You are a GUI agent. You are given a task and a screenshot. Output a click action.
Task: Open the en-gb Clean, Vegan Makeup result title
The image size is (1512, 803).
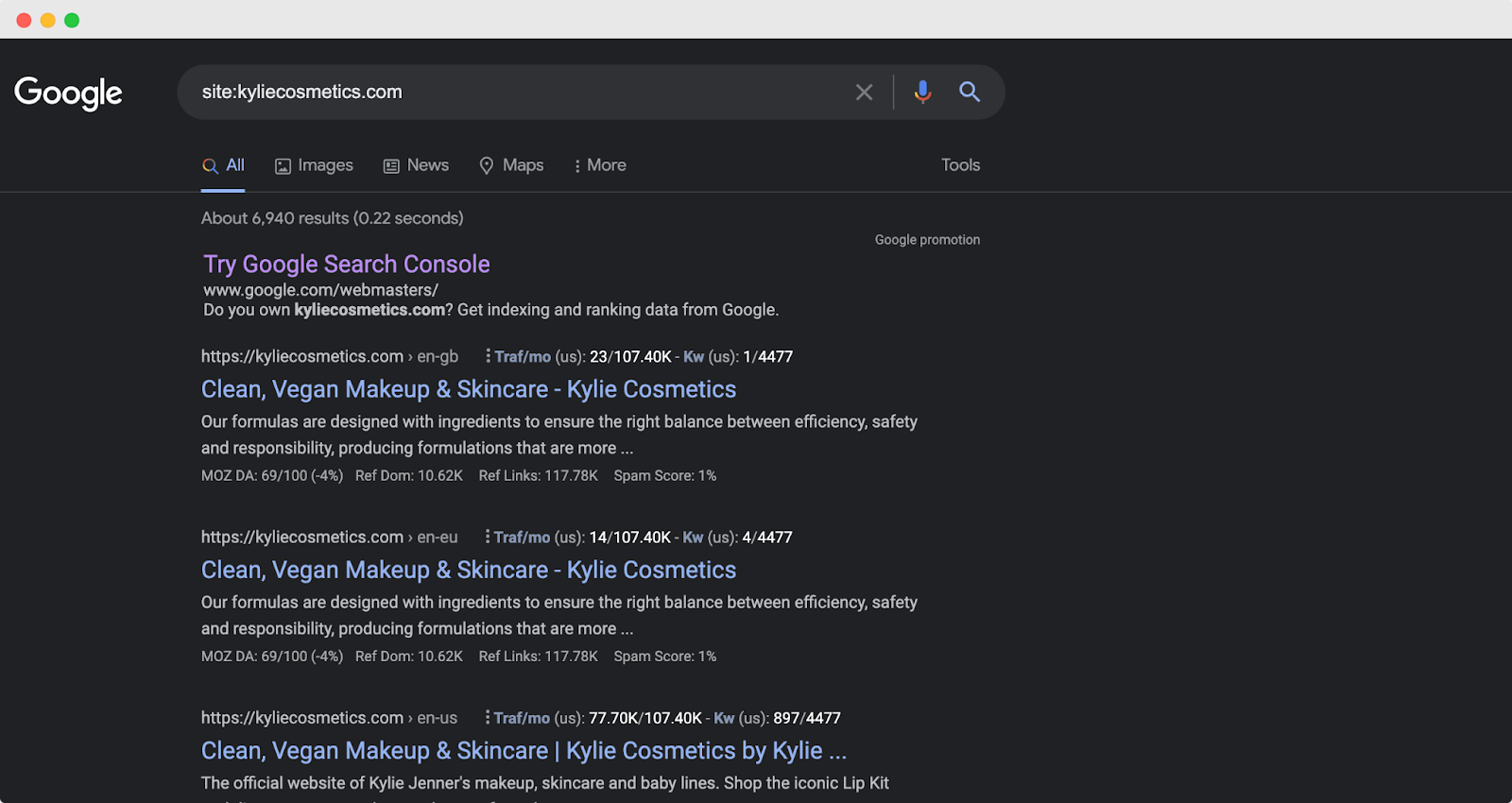469,389
